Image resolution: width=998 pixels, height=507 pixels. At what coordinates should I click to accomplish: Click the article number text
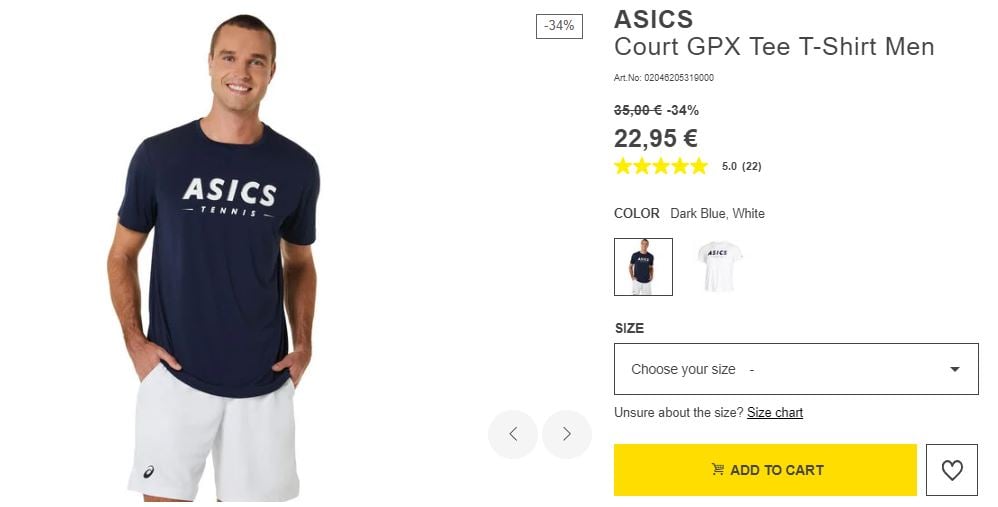664,78
